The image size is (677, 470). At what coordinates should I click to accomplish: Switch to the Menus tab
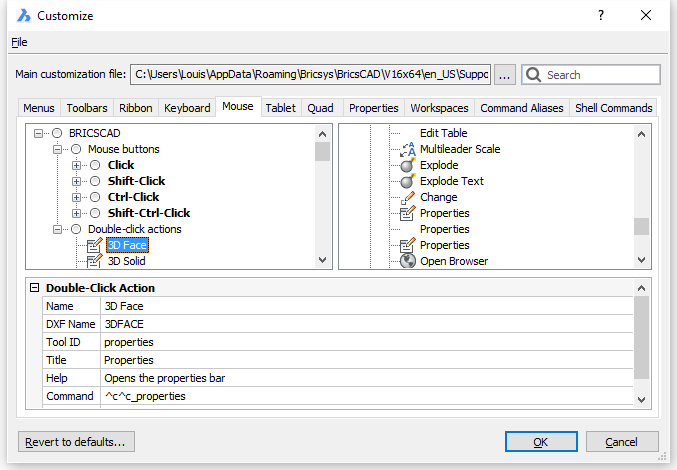point(39,108)
